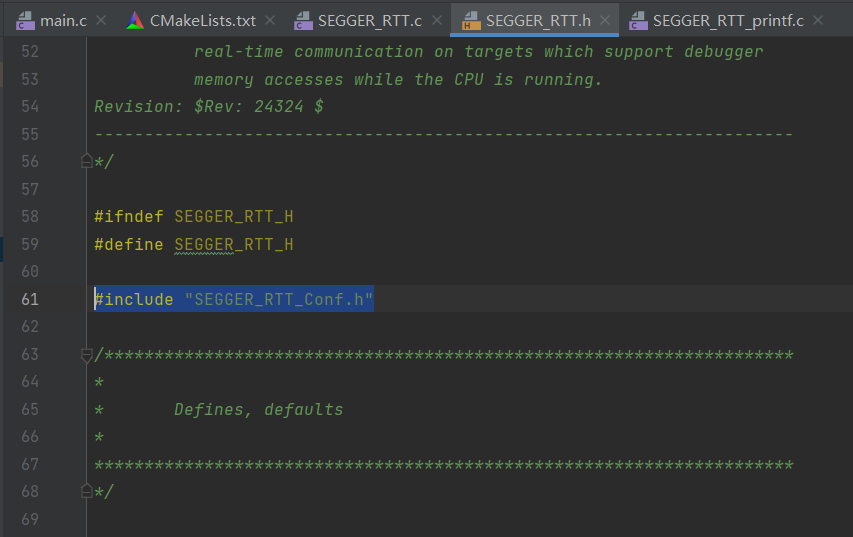Collapse the comment block ending at line 56
Viewport: 853px width, 537px height.
(87, 162)
